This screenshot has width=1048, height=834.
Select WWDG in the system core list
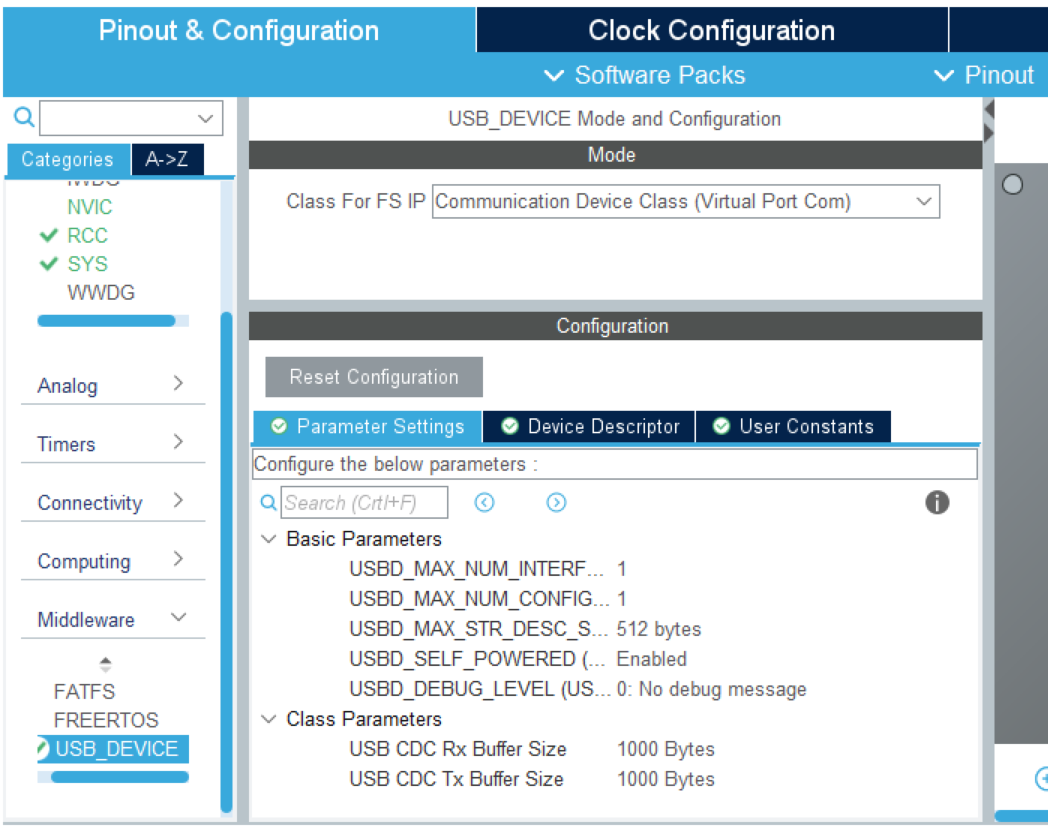[101, 292]
